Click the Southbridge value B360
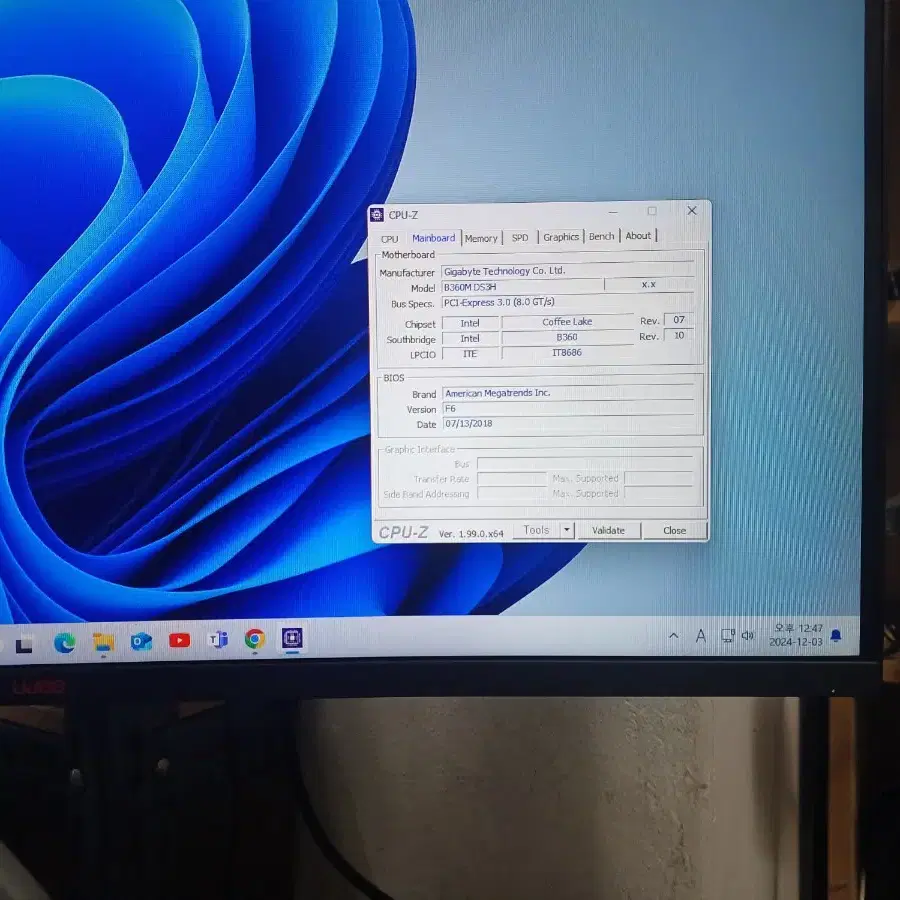 tap(567, 337)
